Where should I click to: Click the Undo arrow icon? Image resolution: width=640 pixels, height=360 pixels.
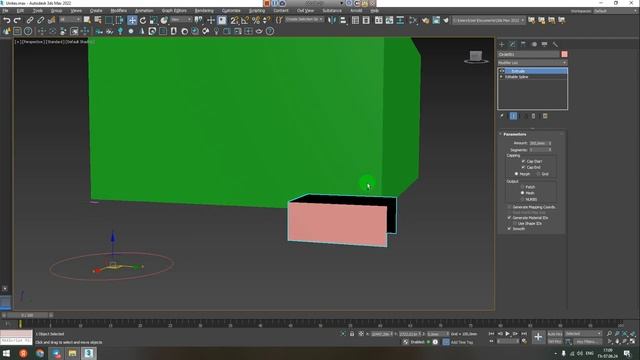(x=7, y=20)
